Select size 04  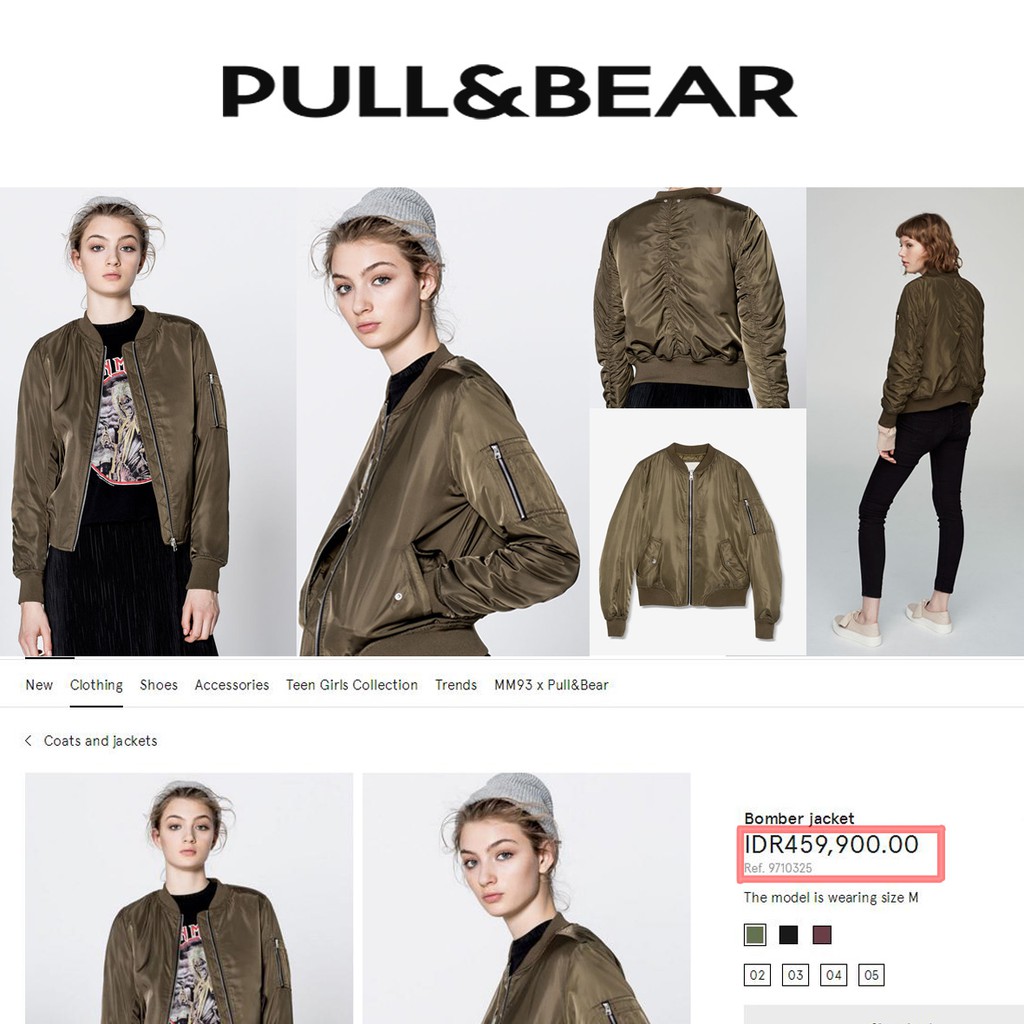[x=833, y=975]
